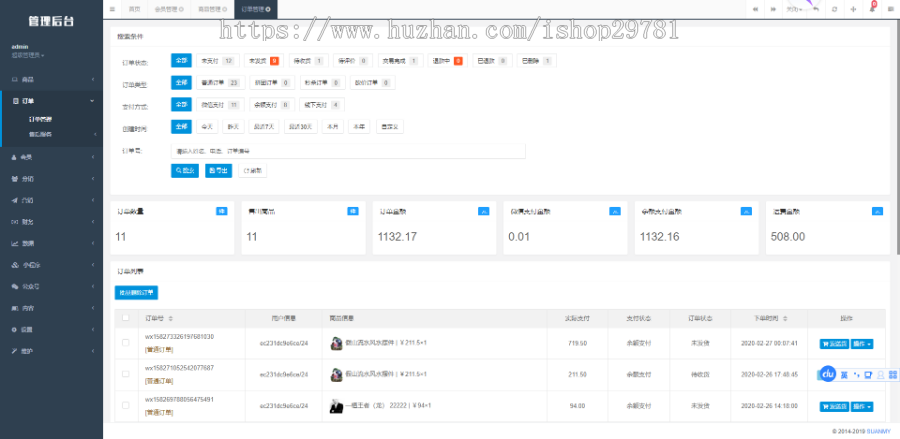Click the page vertical scrollbar
This screenshot has height=439, width=900.
[x=897, y=136]
